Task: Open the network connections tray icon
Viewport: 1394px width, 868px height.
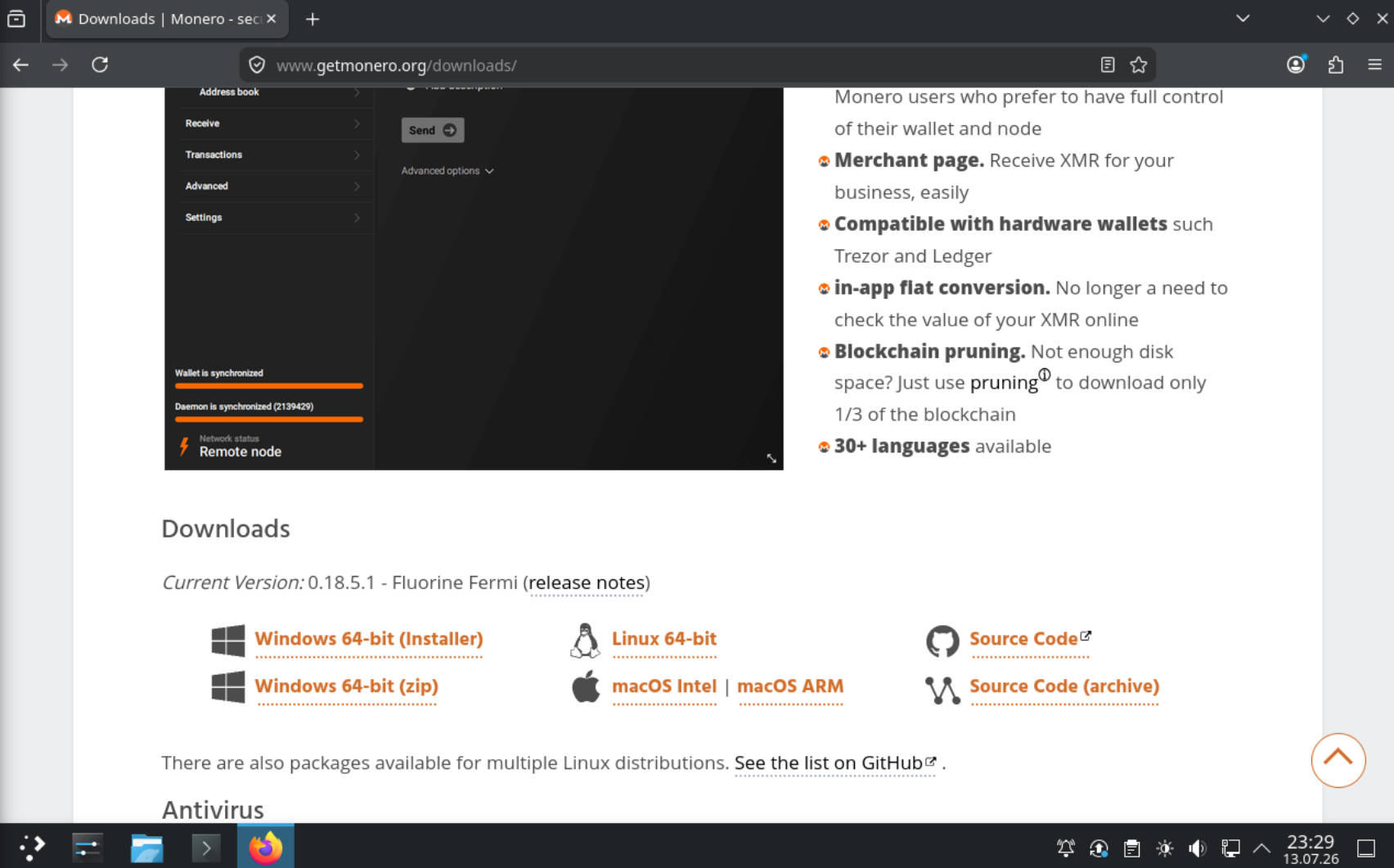Action: (x=1230, y=848)
